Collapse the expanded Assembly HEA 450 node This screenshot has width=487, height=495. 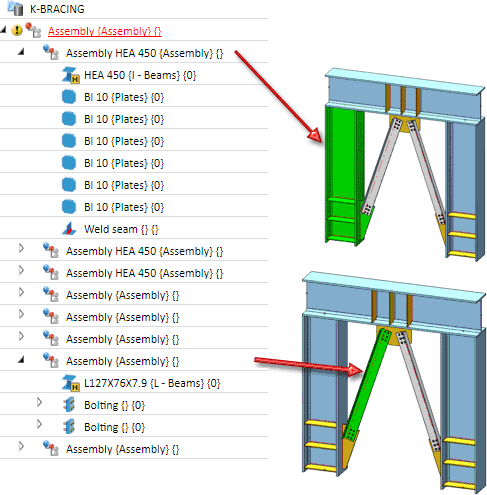[21, 52]
